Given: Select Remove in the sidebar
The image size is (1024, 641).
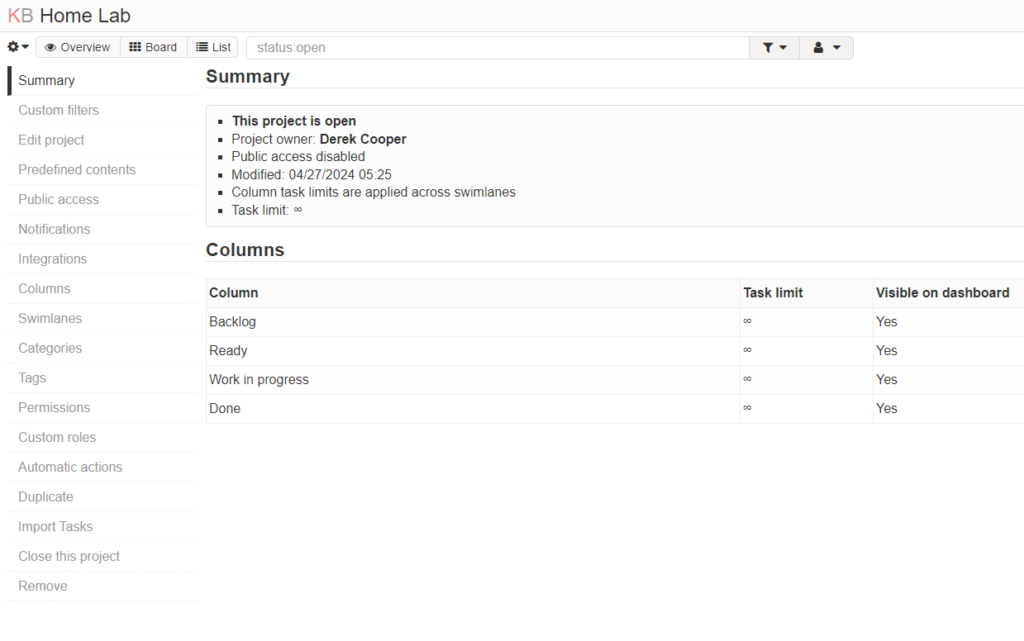Looking at the screenshot, I should (x=42, y=586).
